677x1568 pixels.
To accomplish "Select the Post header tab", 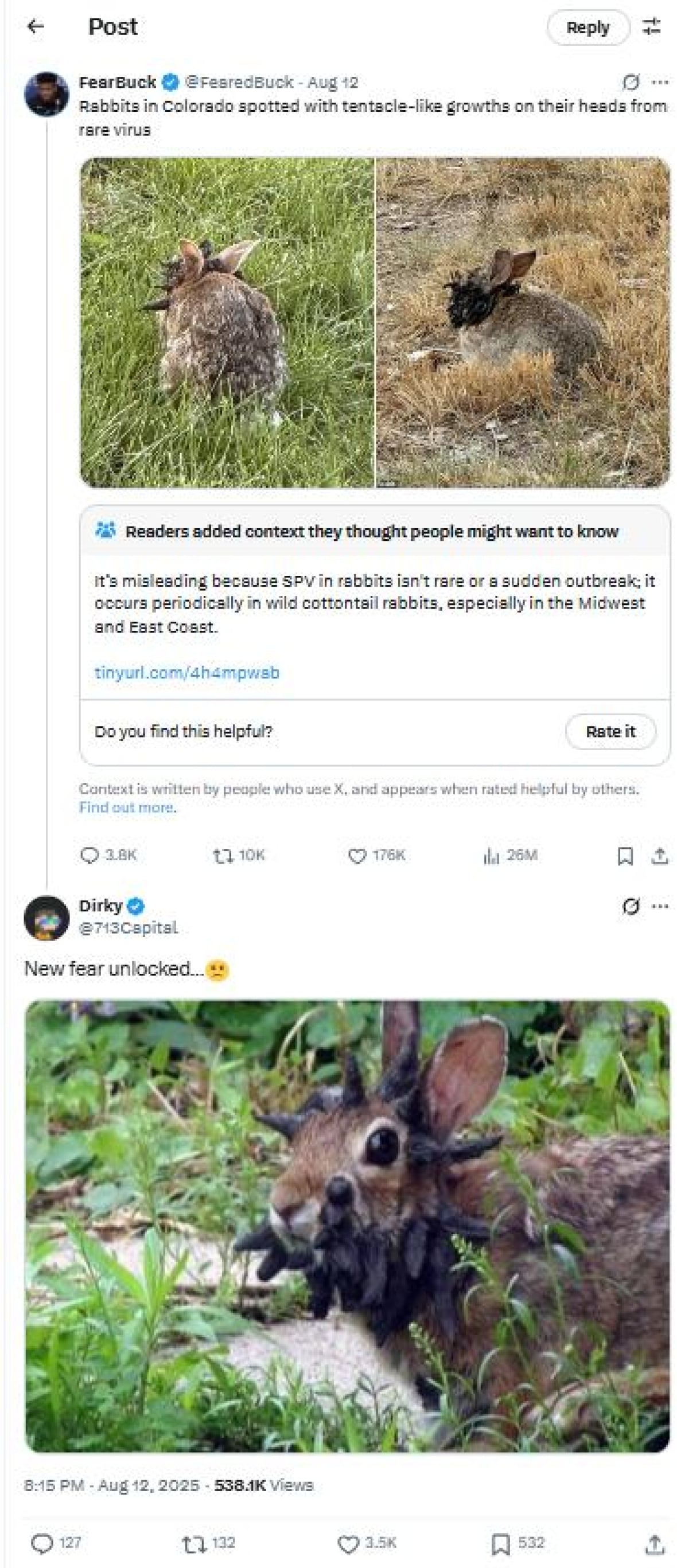I will pyautogui.click(x=112, y=27).
